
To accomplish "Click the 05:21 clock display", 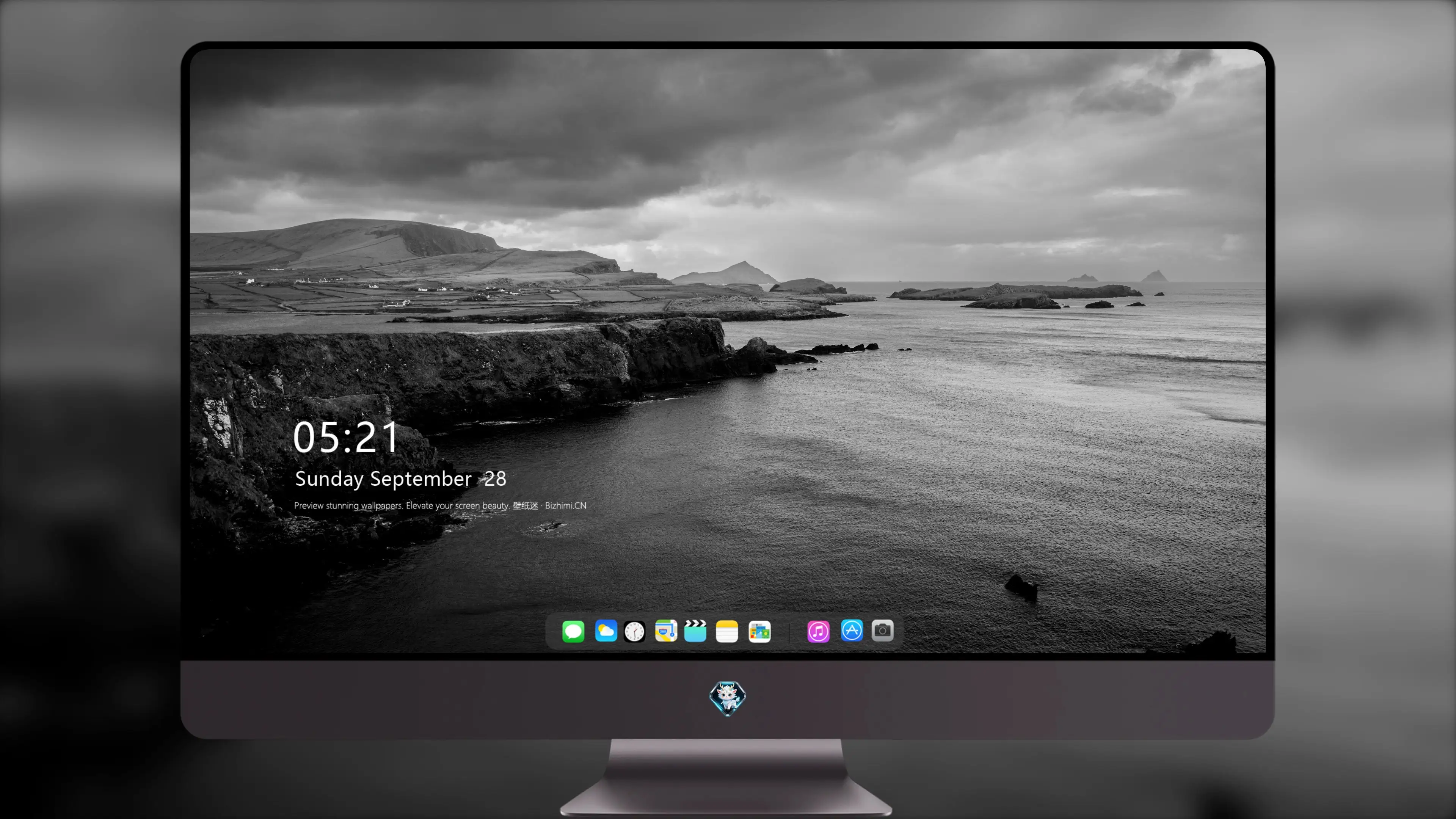I will coord(346,438).
